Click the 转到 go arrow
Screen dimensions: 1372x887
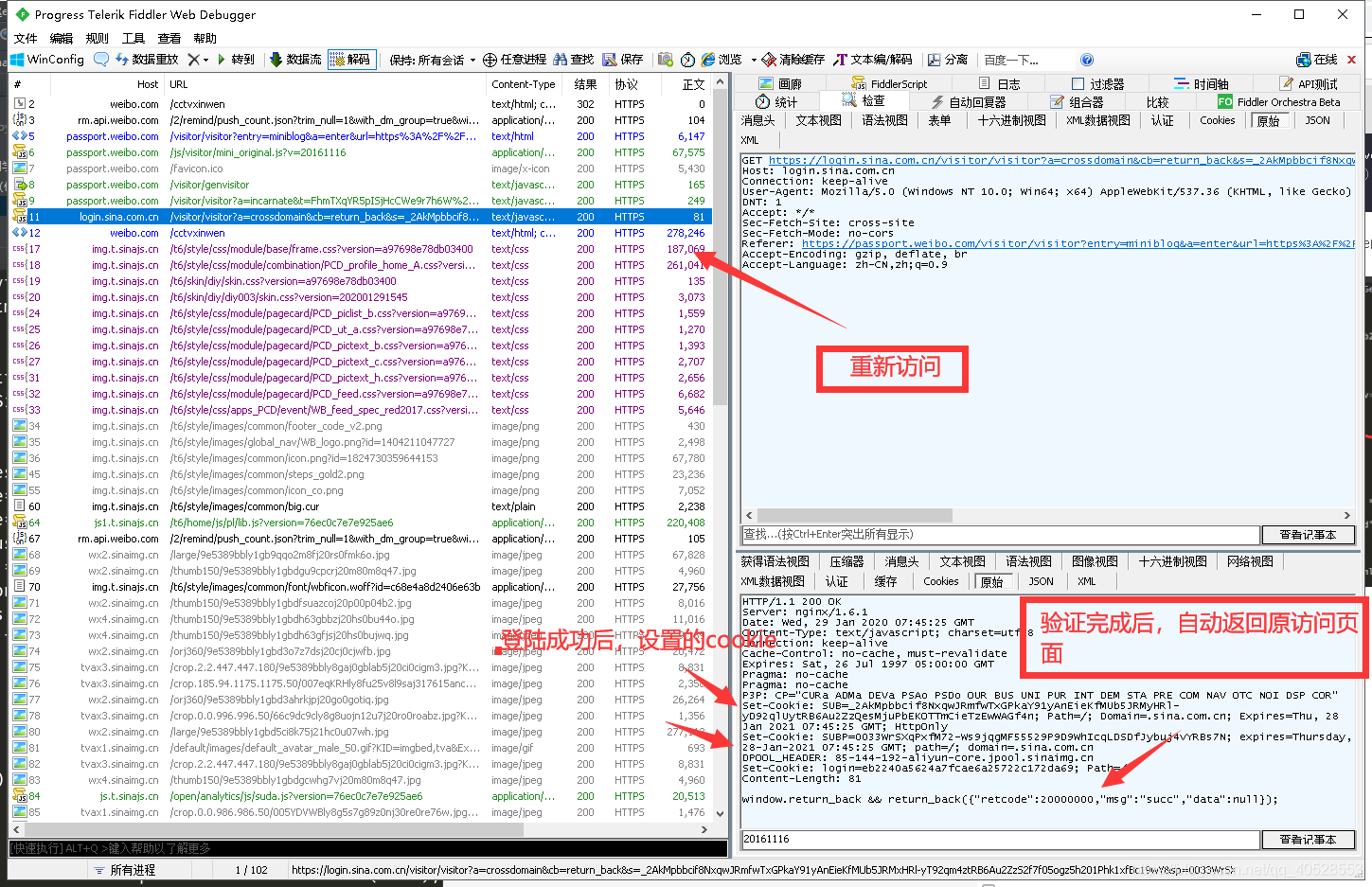[x=236, y=59]
